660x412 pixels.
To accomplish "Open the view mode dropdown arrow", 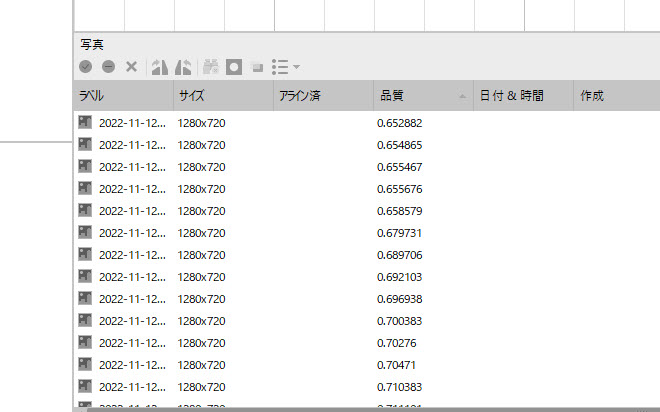I will (x=296, y=67).
